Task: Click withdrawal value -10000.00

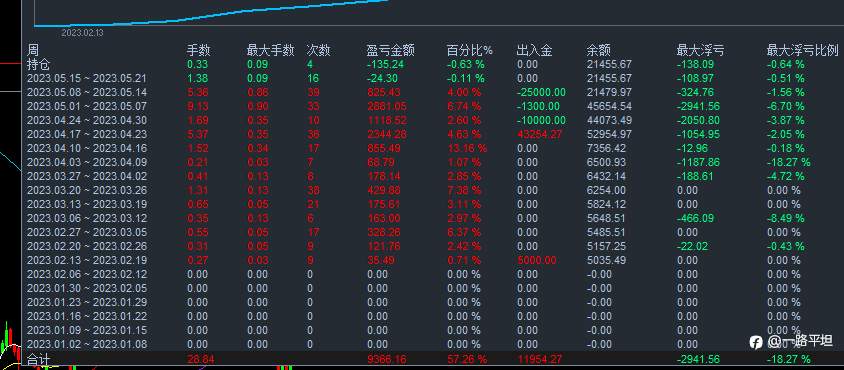Action: (x=541, y=121)
